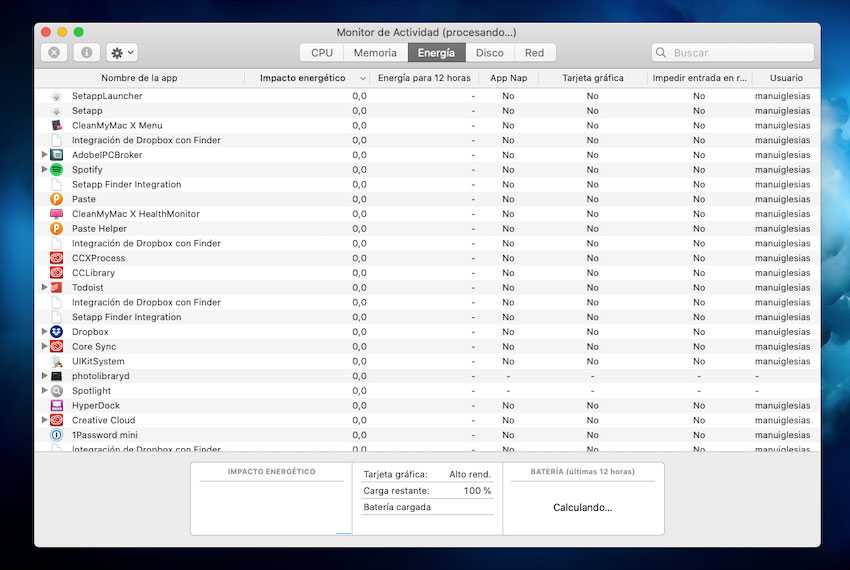
Task: Select the HyperDock process name
Action: pos(96,406)
